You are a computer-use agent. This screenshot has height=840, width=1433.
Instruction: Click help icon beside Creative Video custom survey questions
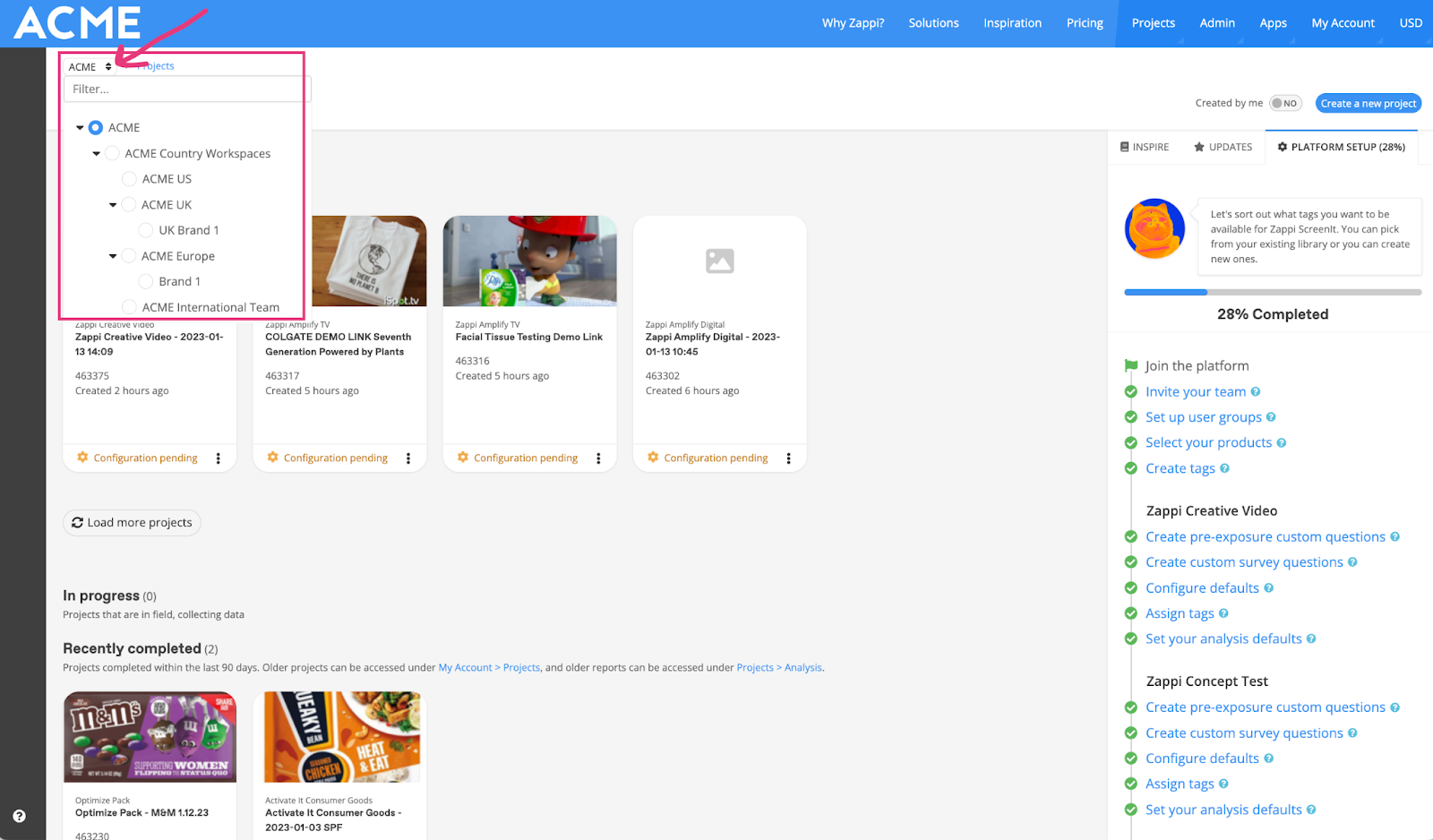point(1352,562)
